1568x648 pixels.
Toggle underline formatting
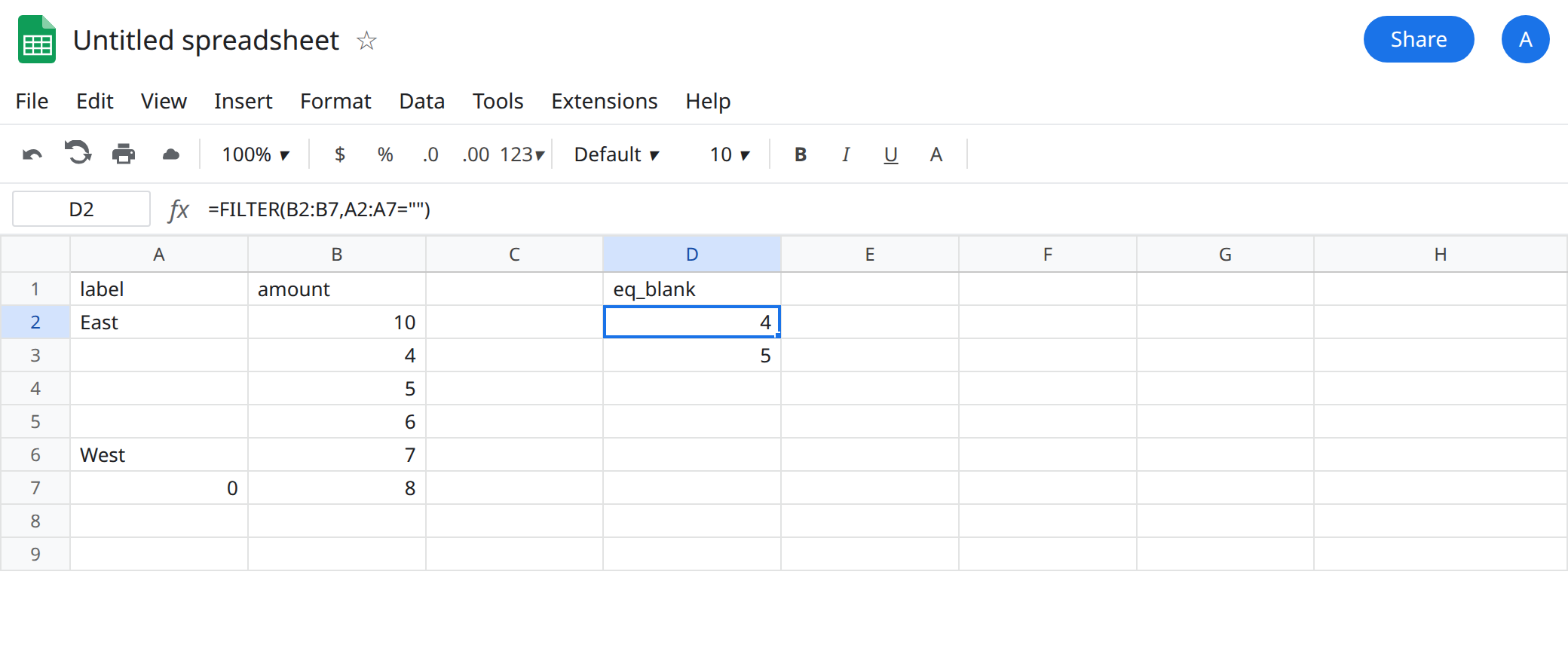(891, 154)
